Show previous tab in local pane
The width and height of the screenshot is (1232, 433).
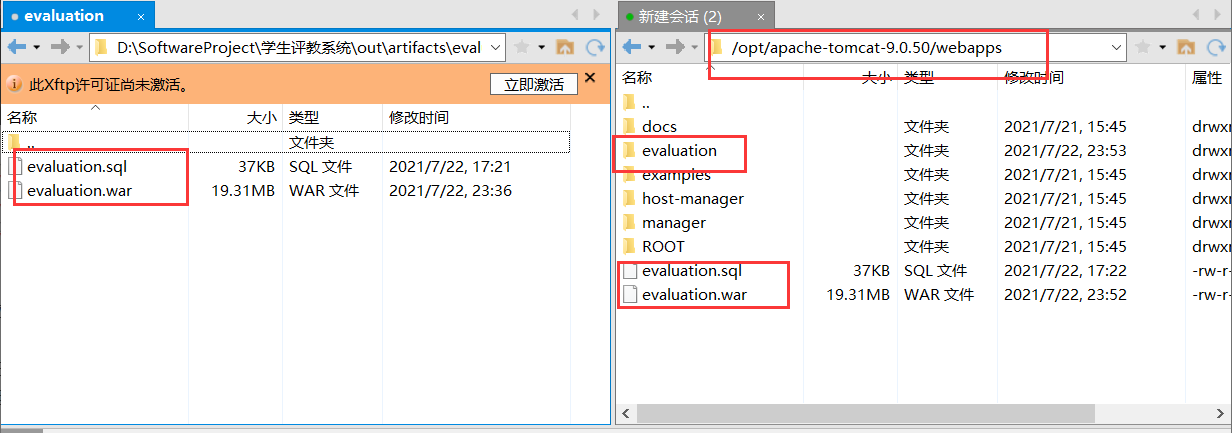pyautogui.click(x=574, y=15)
